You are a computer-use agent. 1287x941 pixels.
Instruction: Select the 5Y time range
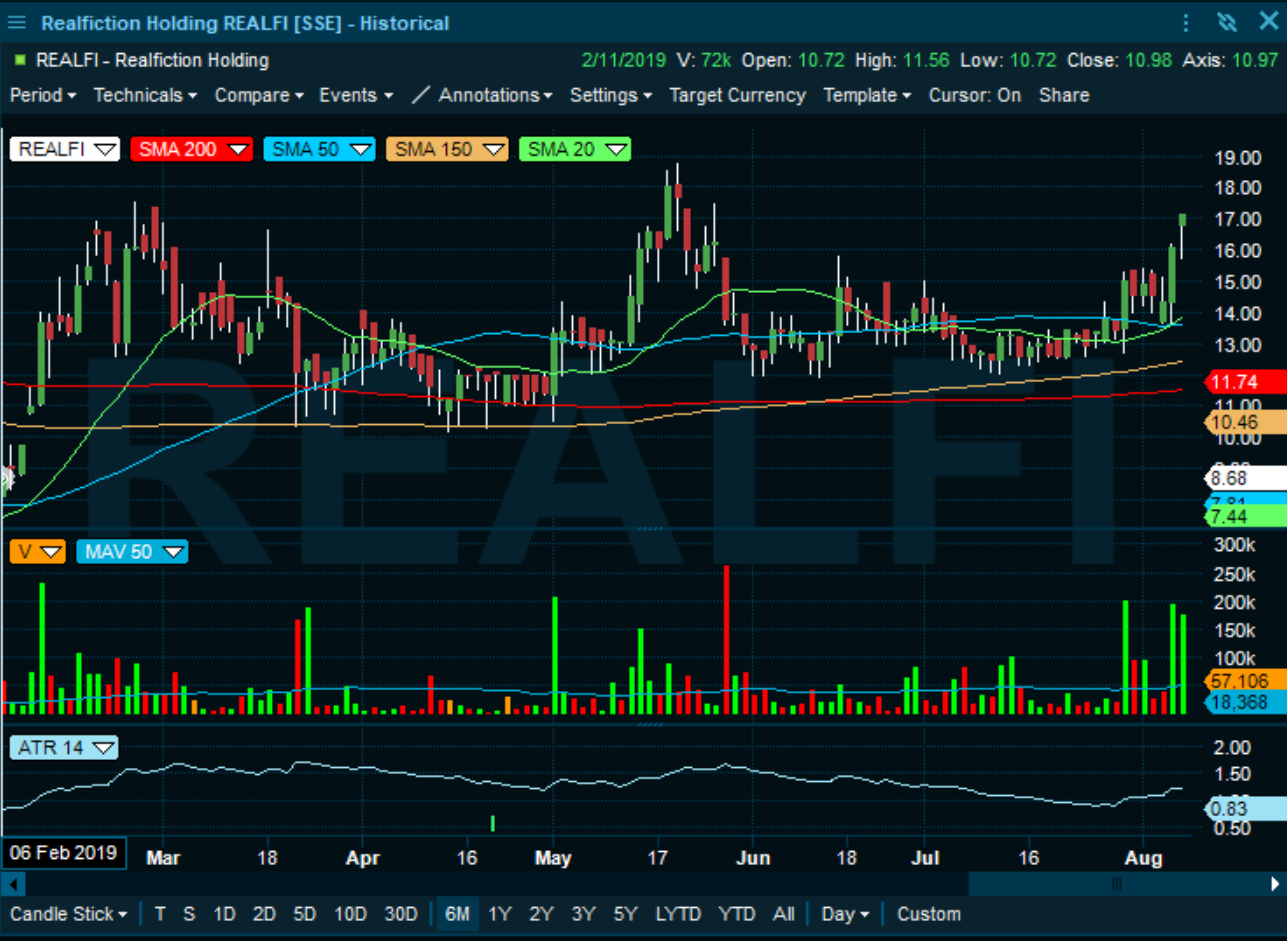coord(625,914)
